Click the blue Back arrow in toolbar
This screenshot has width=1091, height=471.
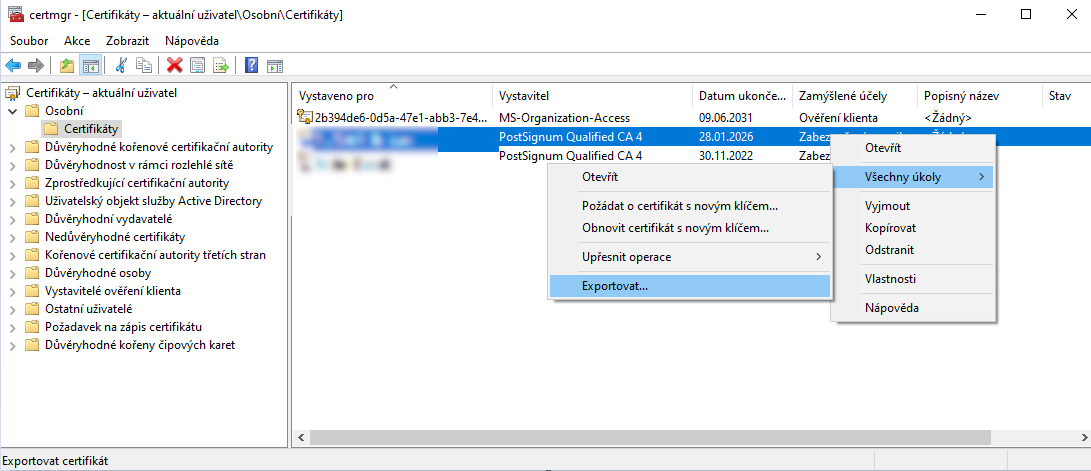pyautogui.click(x=13, y=65)
